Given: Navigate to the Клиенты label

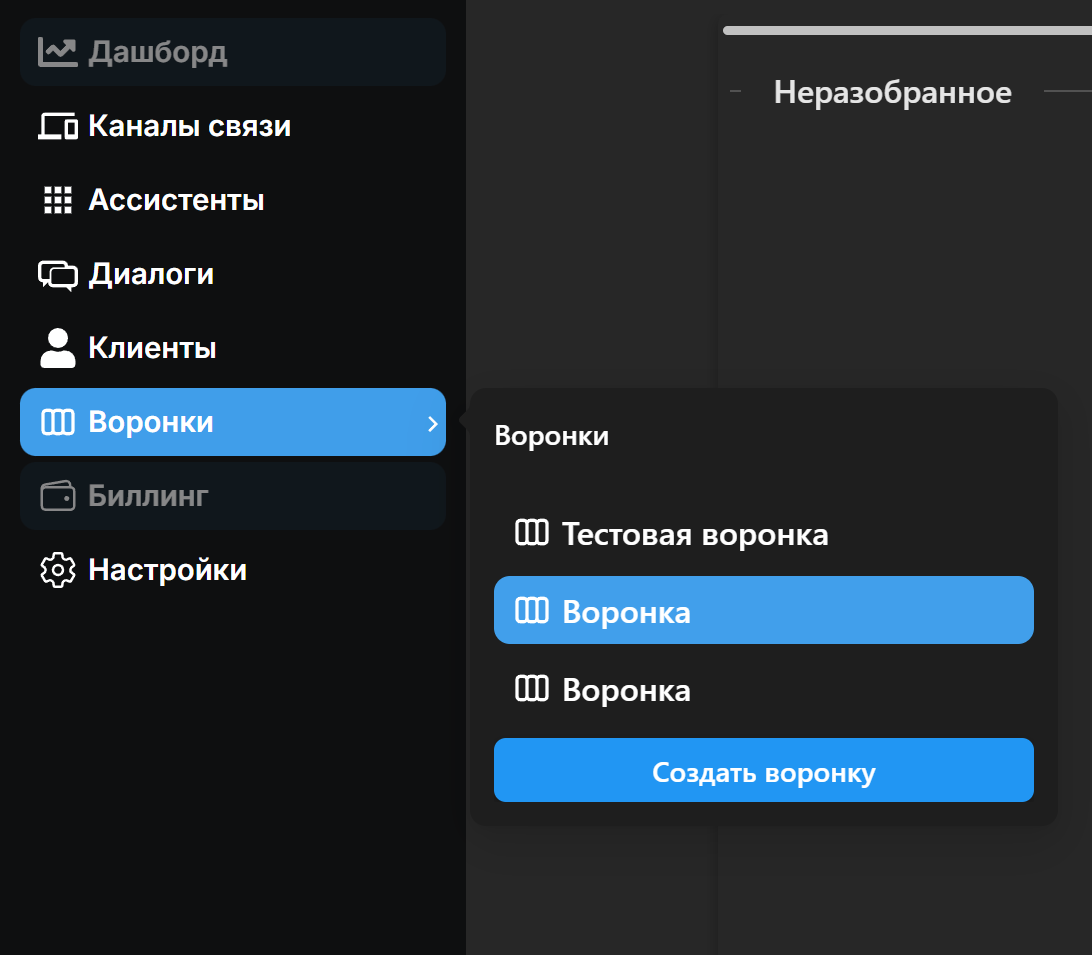Looking at the screenshot, I should (x=152, y=348).
